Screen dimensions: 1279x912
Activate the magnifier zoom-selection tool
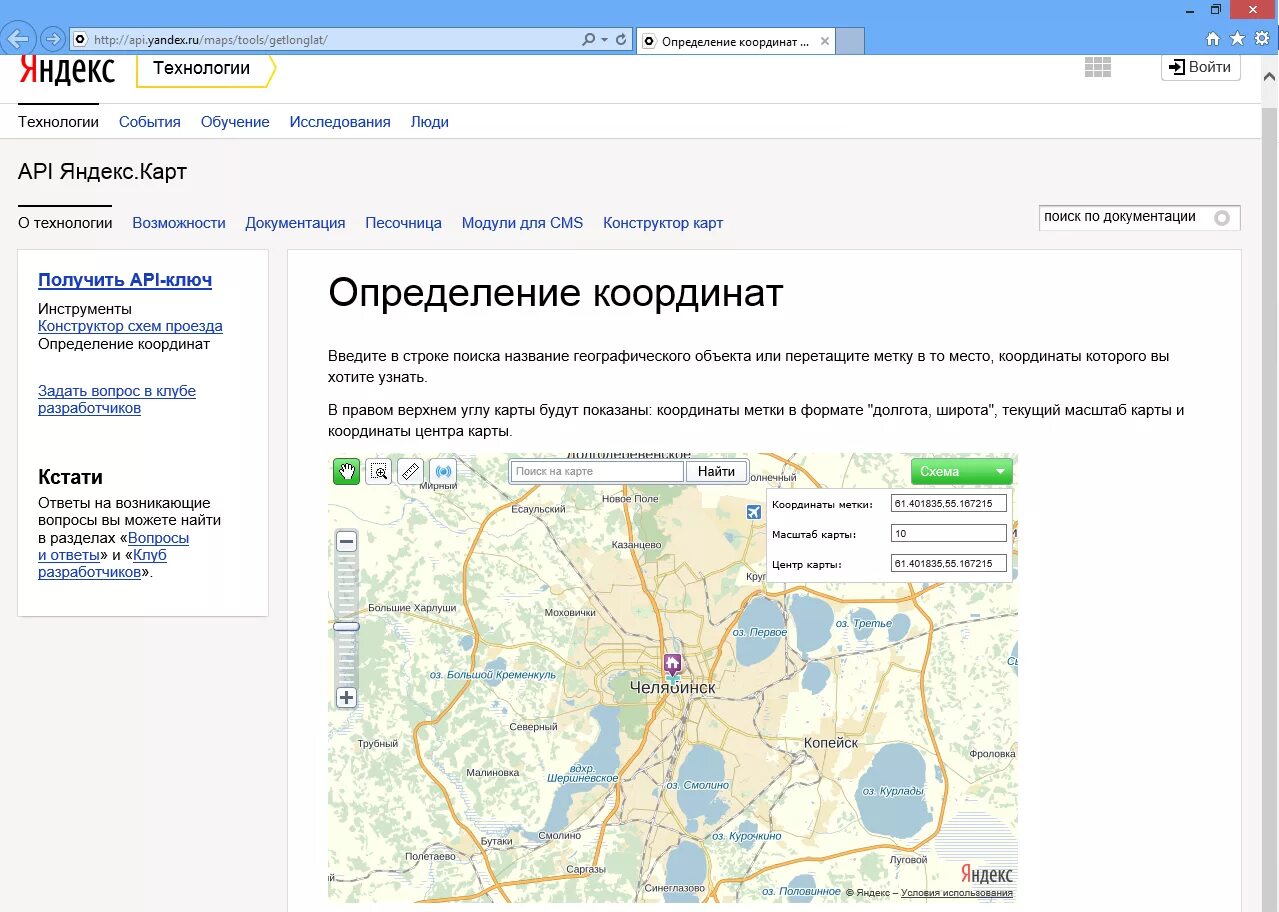coord(378,471)
